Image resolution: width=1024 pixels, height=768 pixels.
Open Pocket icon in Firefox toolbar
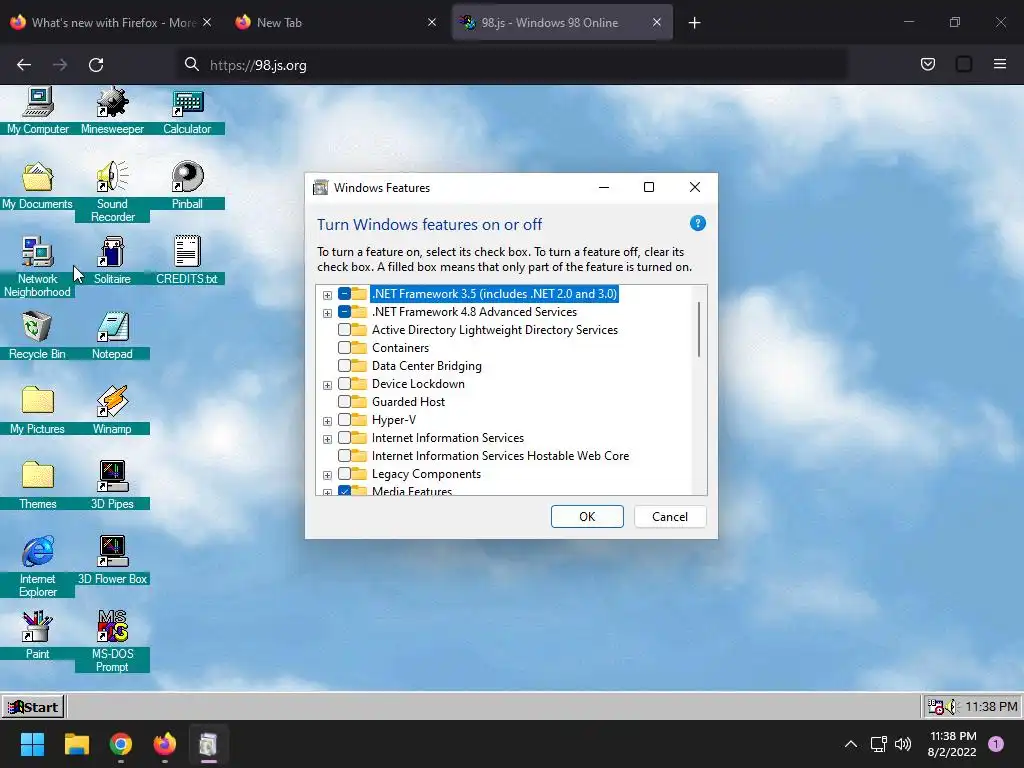pyautogui.click(x=928, y=64)
